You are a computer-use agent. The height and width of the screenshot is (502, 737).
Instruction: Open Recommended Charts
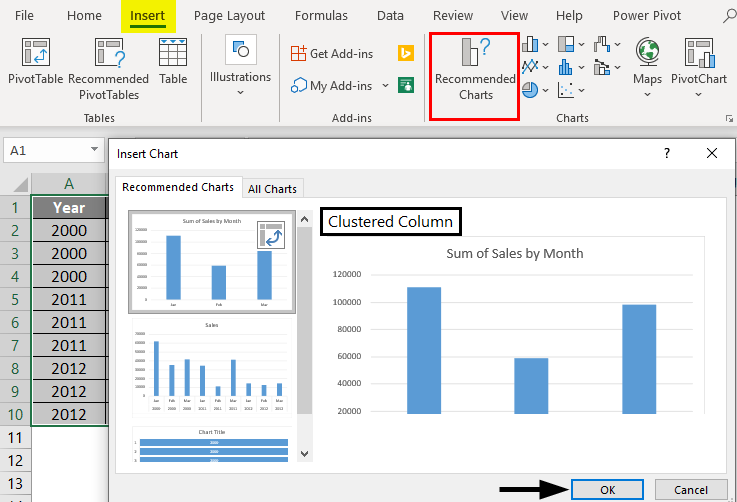tap(475, 76)
